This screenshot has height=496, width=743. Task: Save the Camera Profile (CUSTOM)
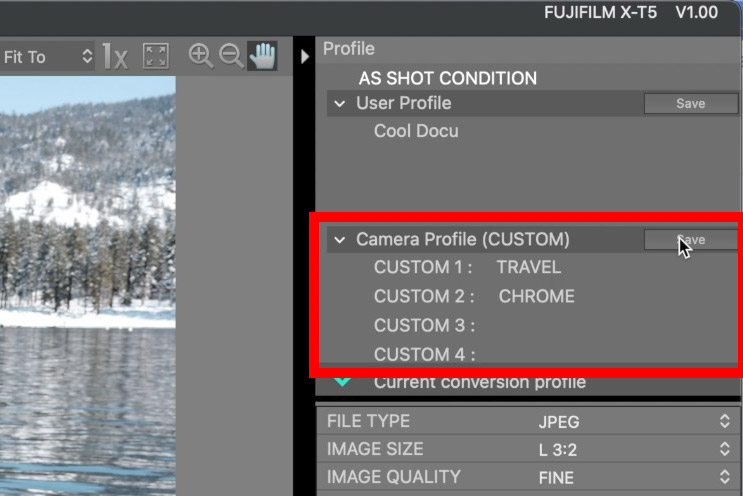690,240
